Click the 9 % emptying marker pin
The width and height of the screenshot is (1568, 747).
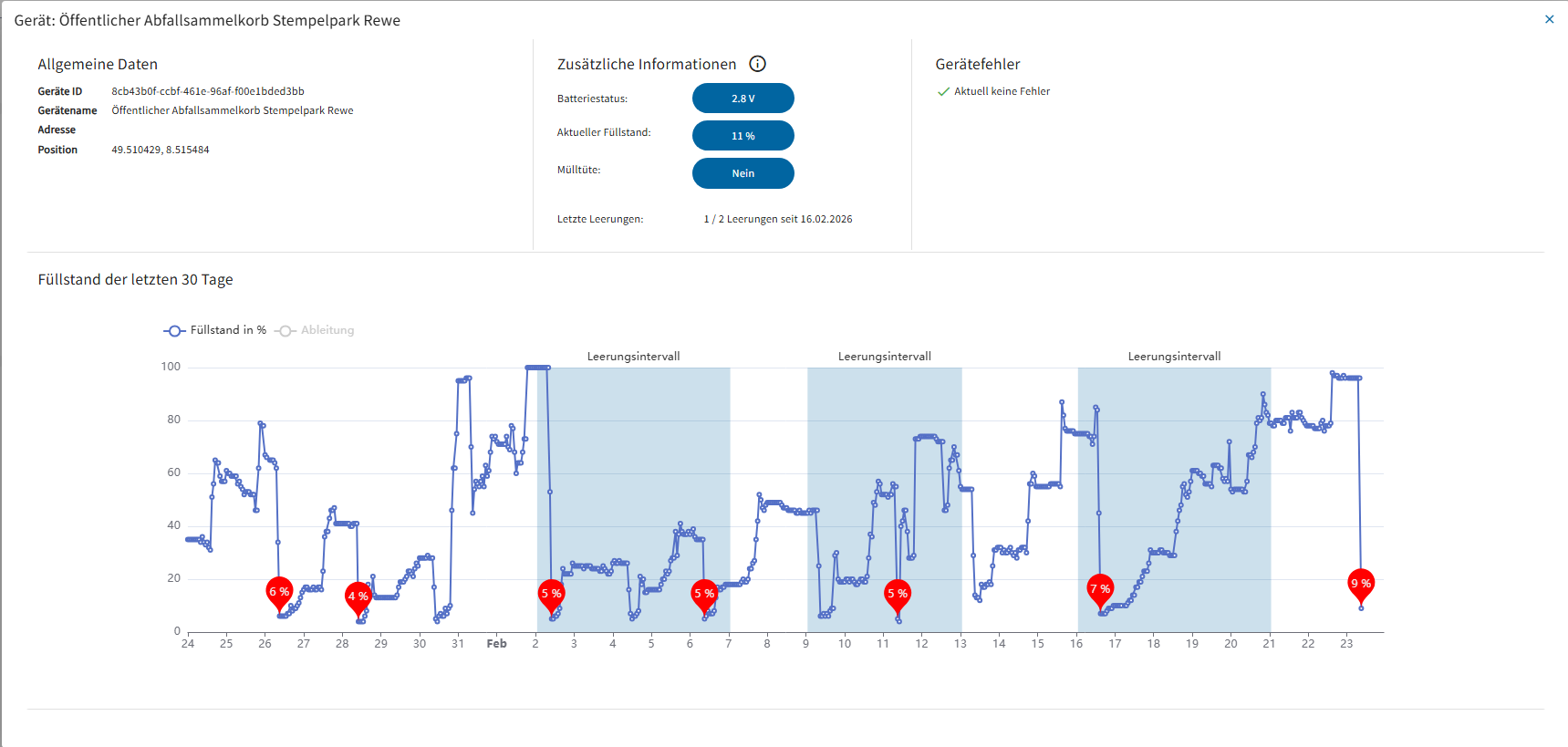click(x=1360, y=584)
